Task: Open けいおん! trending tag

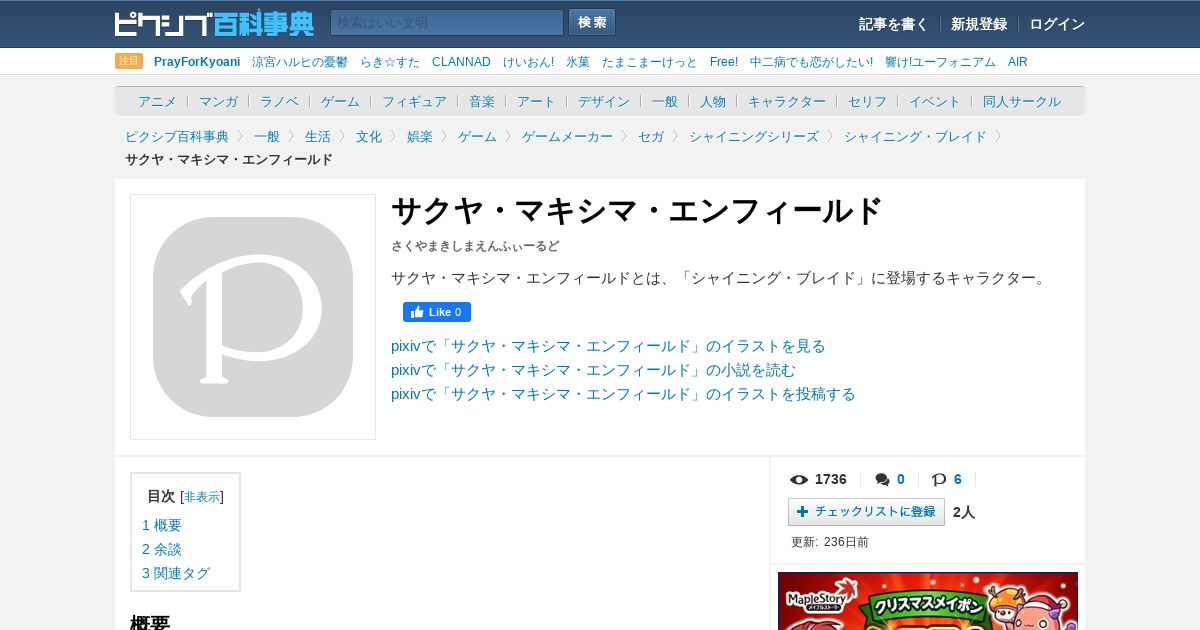Action: [528, 62]
